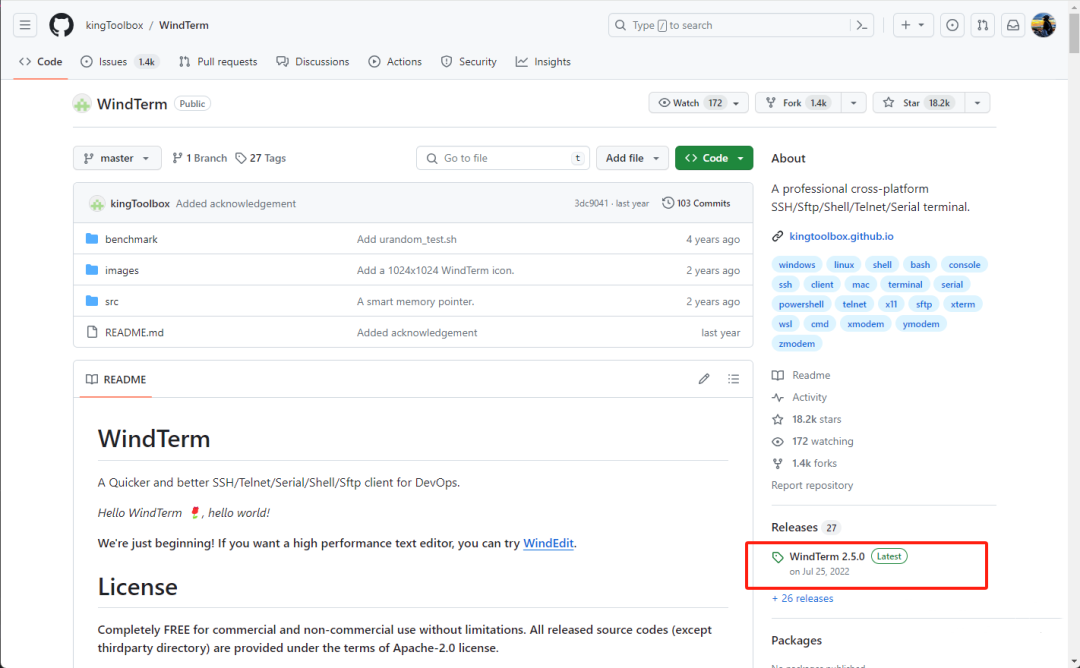Open the Activity link in About
1080x668 pixels.
(809, 397)
